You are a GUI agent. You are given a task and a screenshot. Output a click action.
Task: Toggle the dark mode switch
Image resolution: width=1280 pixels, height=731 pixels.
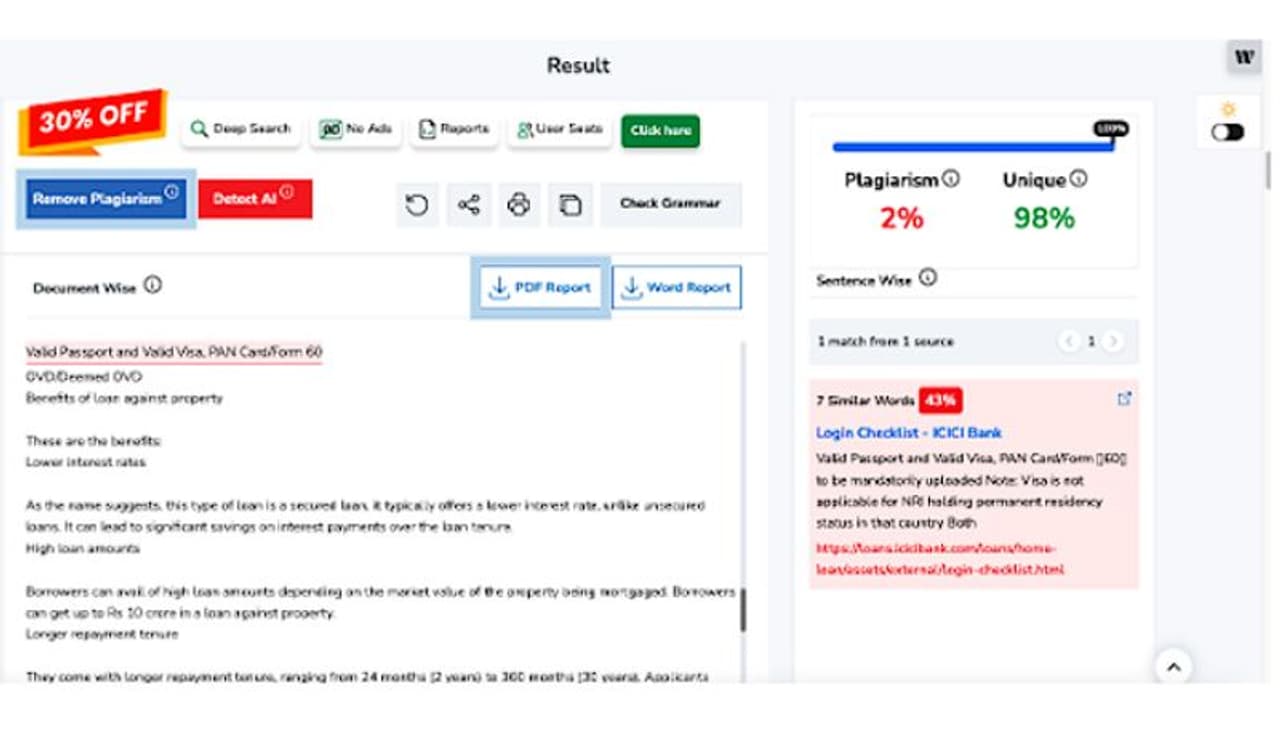click(1227, 132)
